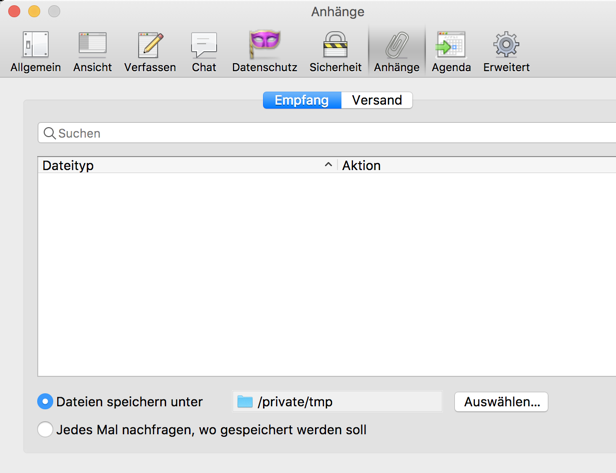The height and width of the screenshot is (473, 616).
Task: Switch to the Empfang tab
Action: pyautogui.click(x=302, y=100)
